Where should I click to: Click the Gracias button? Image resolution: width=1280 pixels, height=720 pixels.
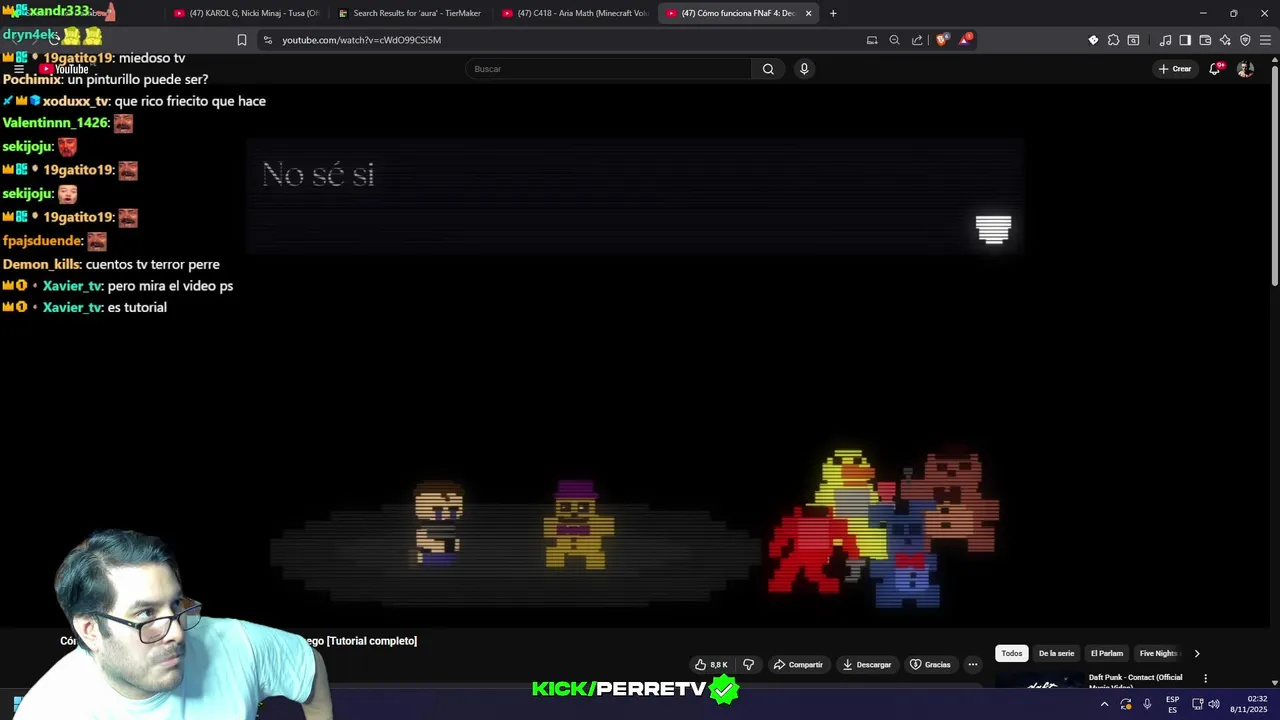[930, 665]
